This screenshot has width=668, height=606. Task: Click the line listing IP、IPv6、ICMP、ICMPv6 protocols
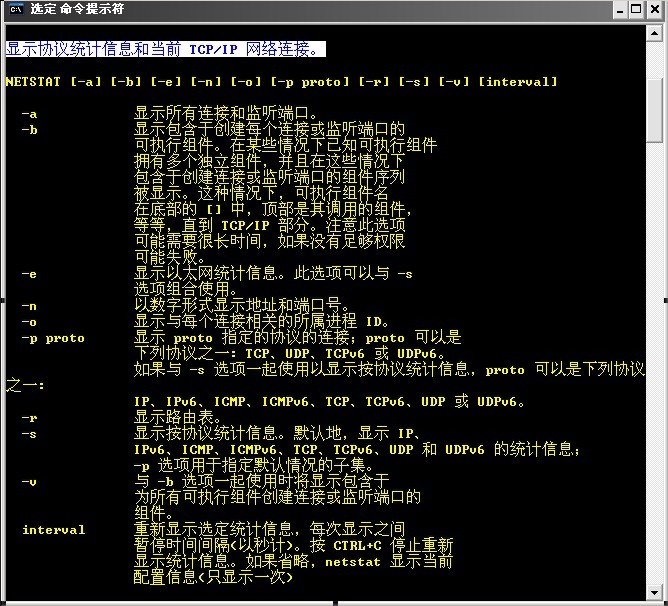(329, 401)
